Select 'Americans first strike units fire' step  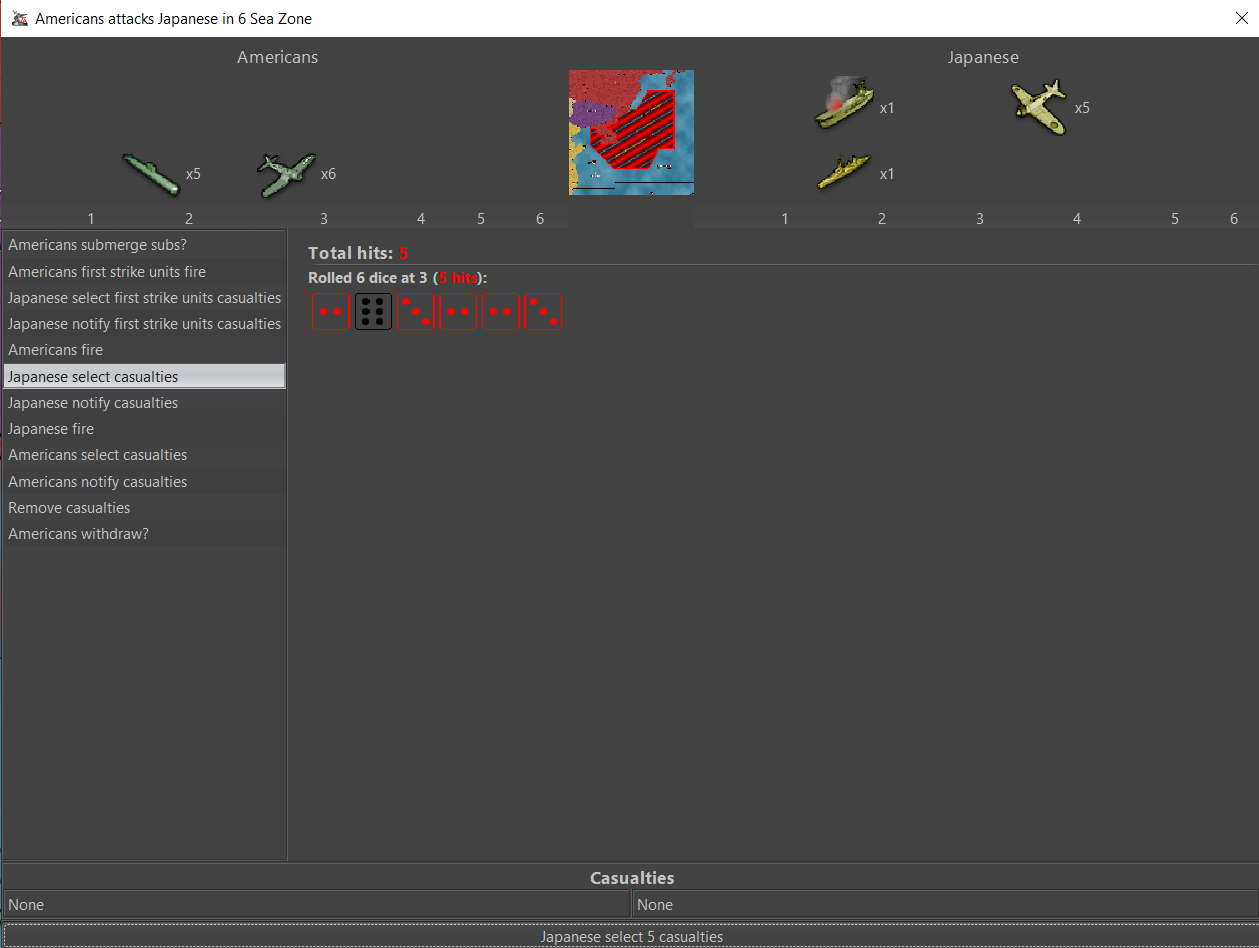[107, 272]
